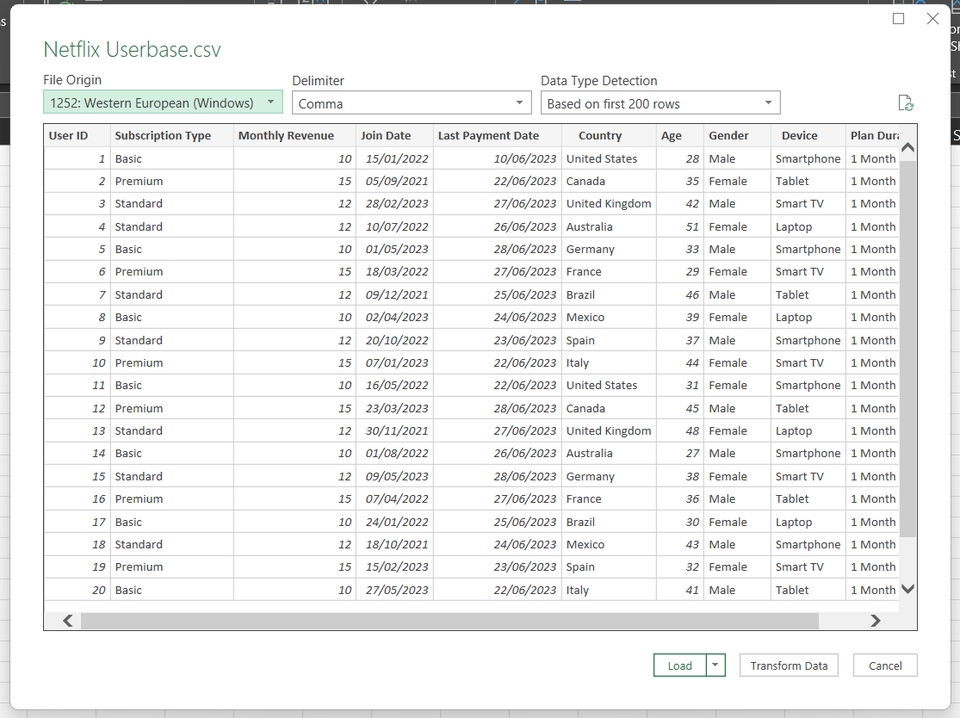
Task: Click join date 18/10/2021 cell
Action: [x=394, y=545]
